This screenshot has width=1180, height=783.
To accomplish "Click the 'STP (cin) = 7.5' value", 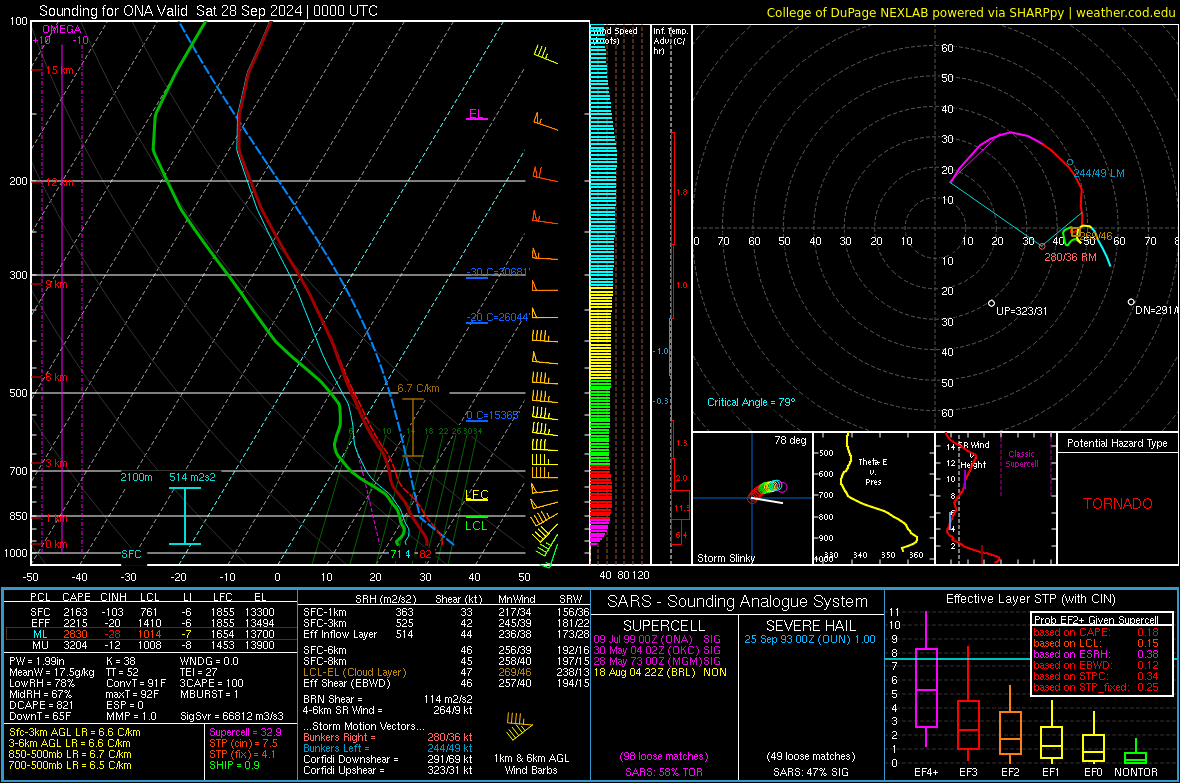I will click(x=243, y=743).
